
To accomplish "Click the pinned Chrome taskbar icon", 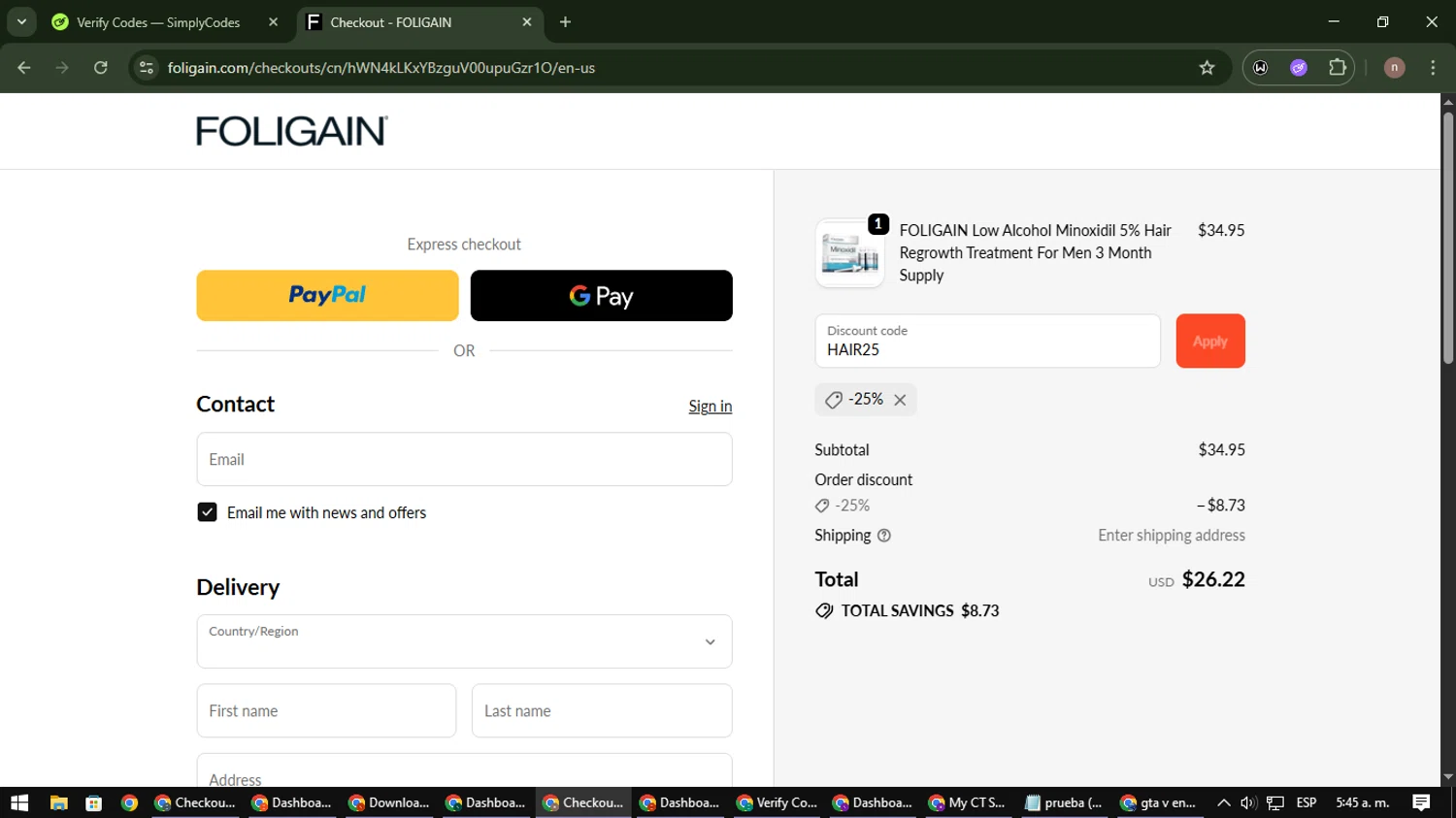I will [129, 802].
